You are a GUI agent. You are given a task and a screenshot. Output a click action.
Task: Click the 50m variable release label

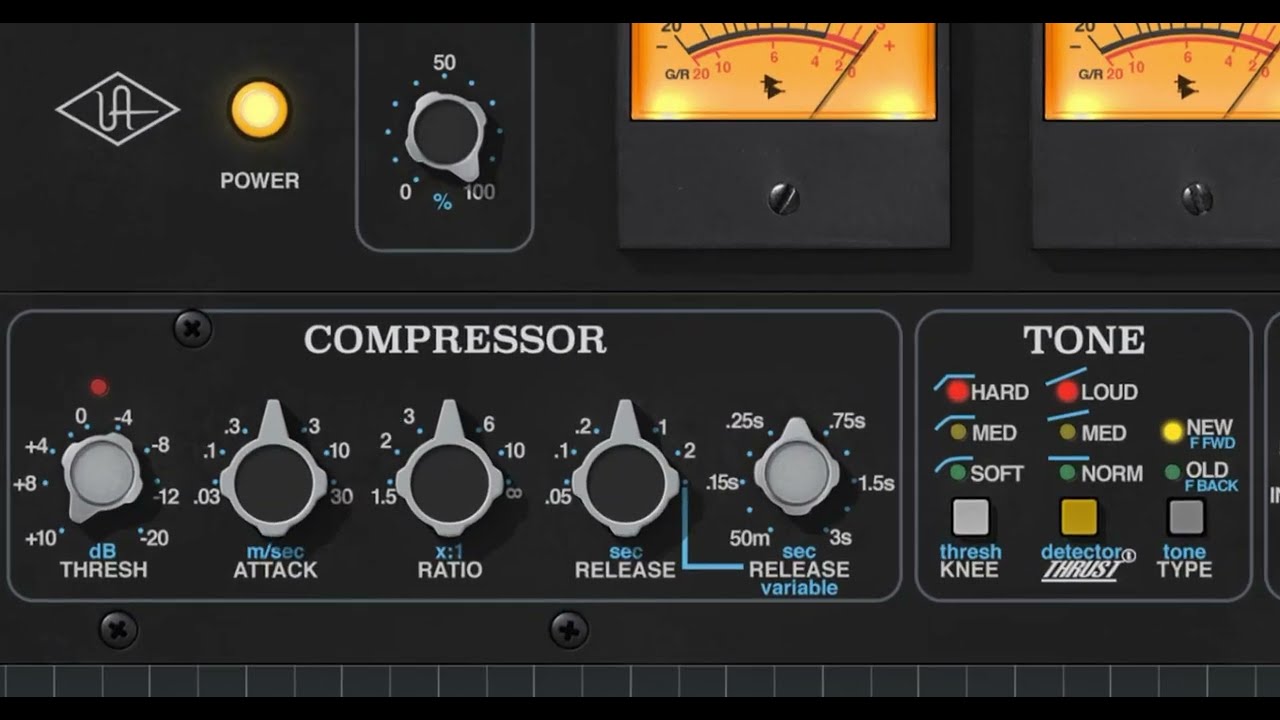(750, 538)
